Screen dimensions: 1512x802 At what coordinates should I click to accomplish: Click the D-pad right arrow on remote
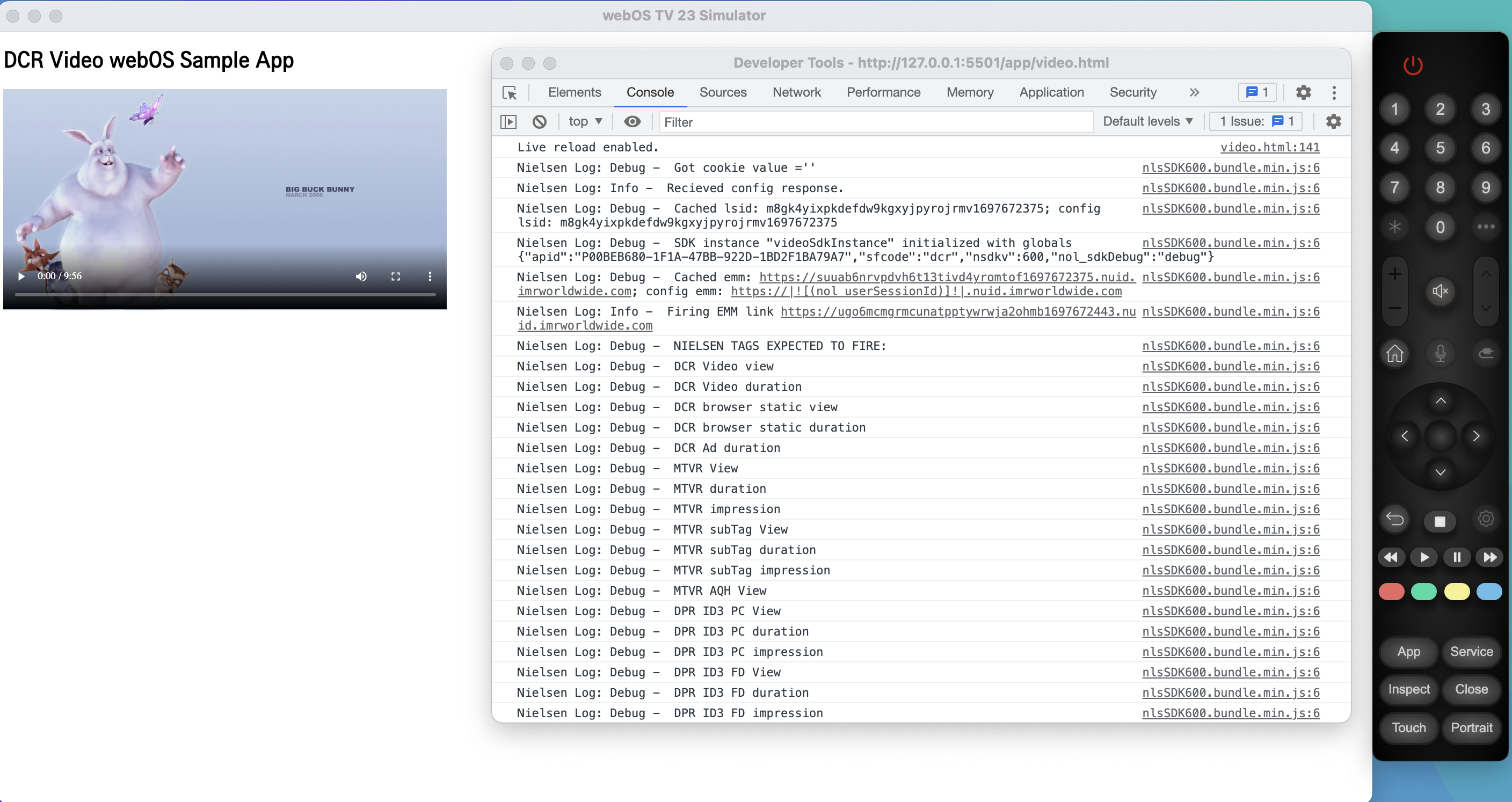1476,436
